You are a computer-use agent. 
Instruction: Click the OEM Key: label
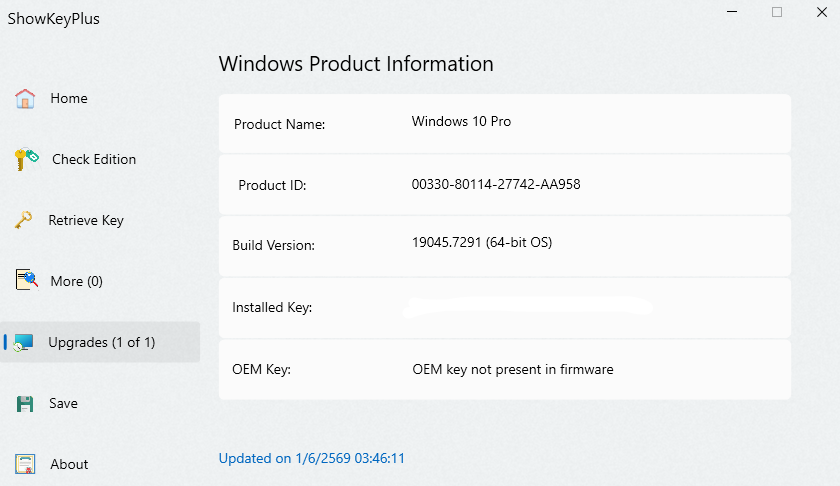coord(261,369)
